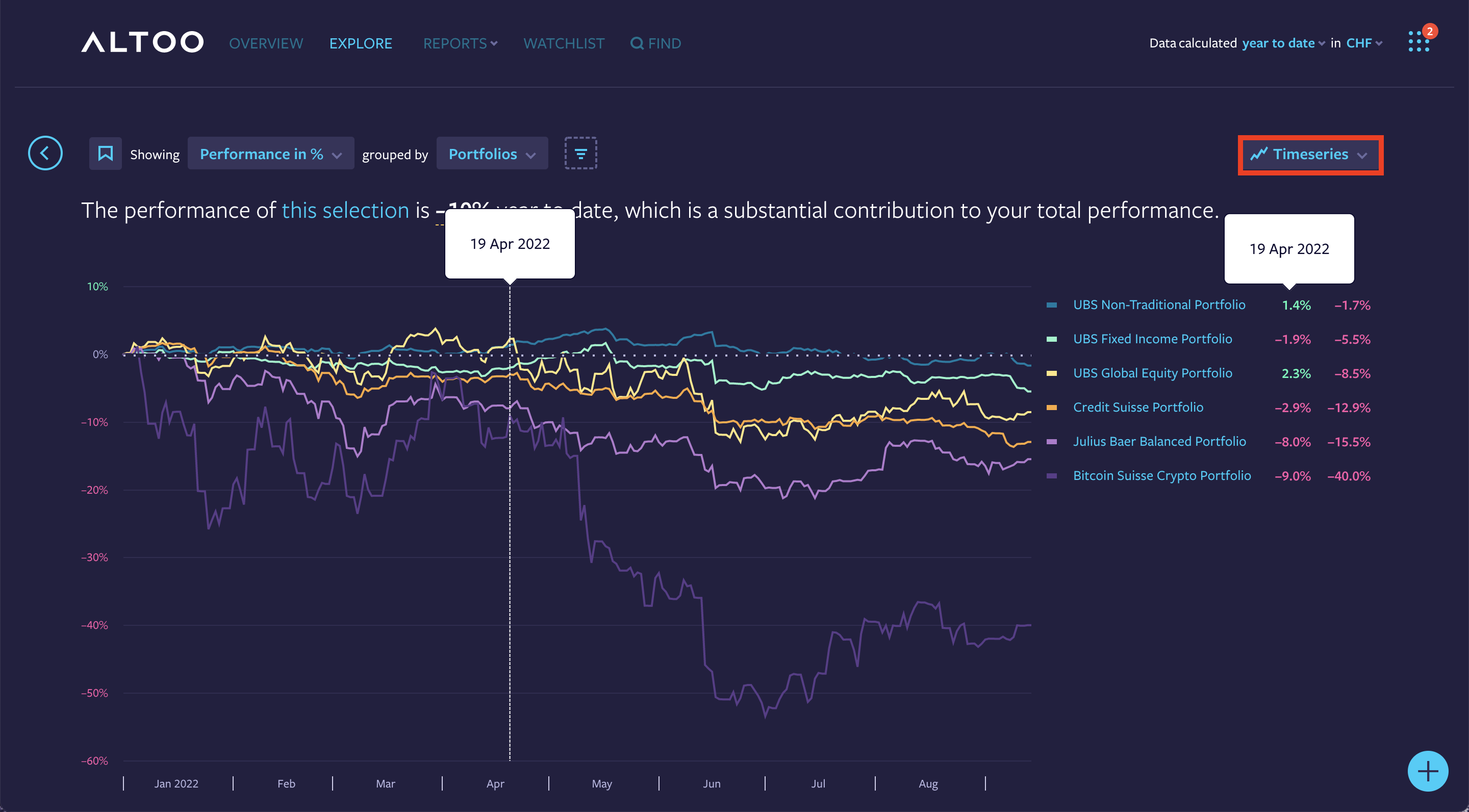Click the bookmark icon next to Showing

click(106, 154)
